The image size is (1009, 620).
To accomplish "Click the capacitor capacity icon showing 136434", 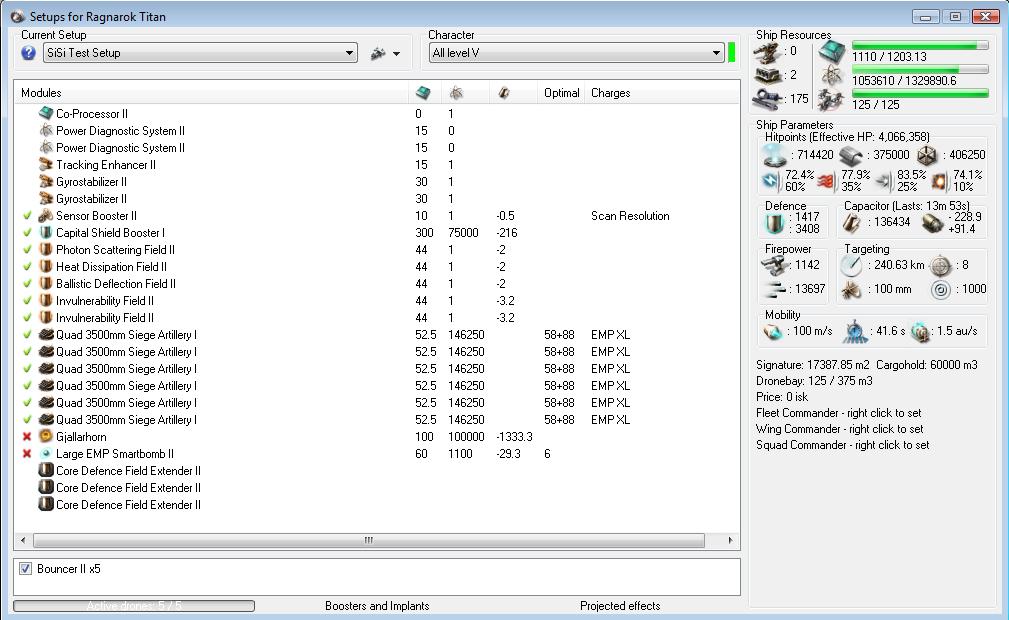I will pos(852,223).
